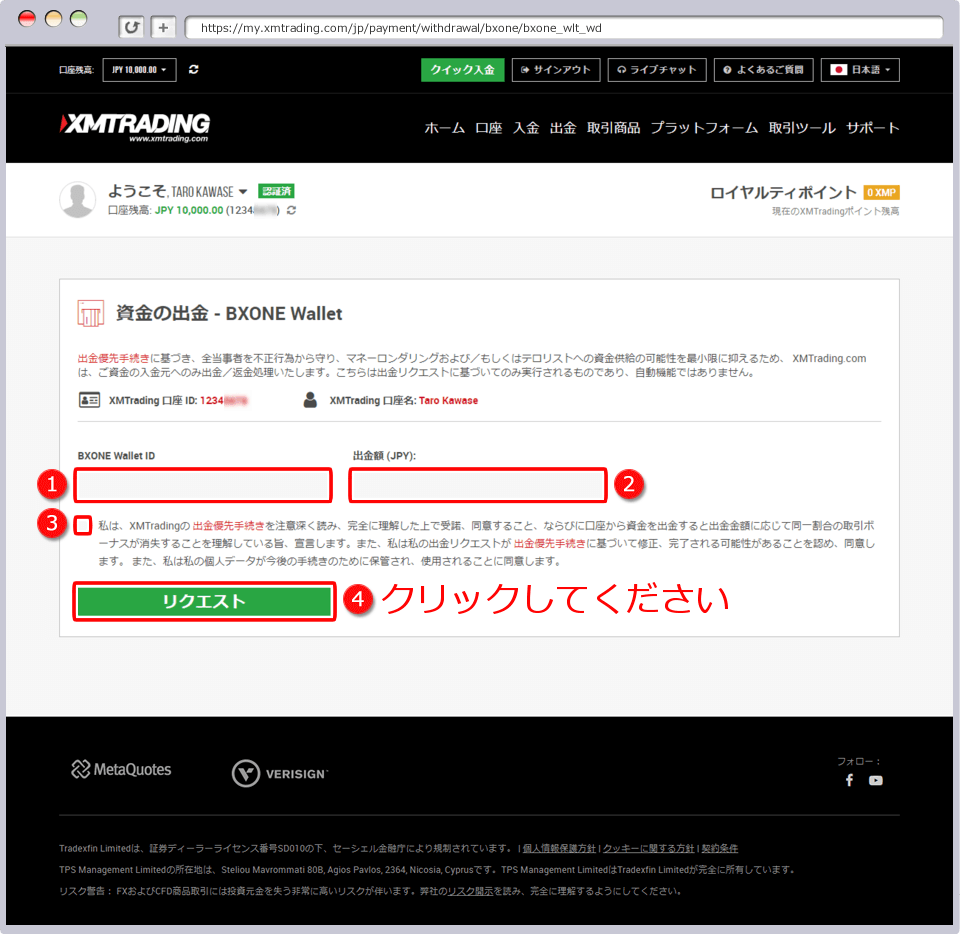
Task: Click the user avatar picture
Action: 78,200
